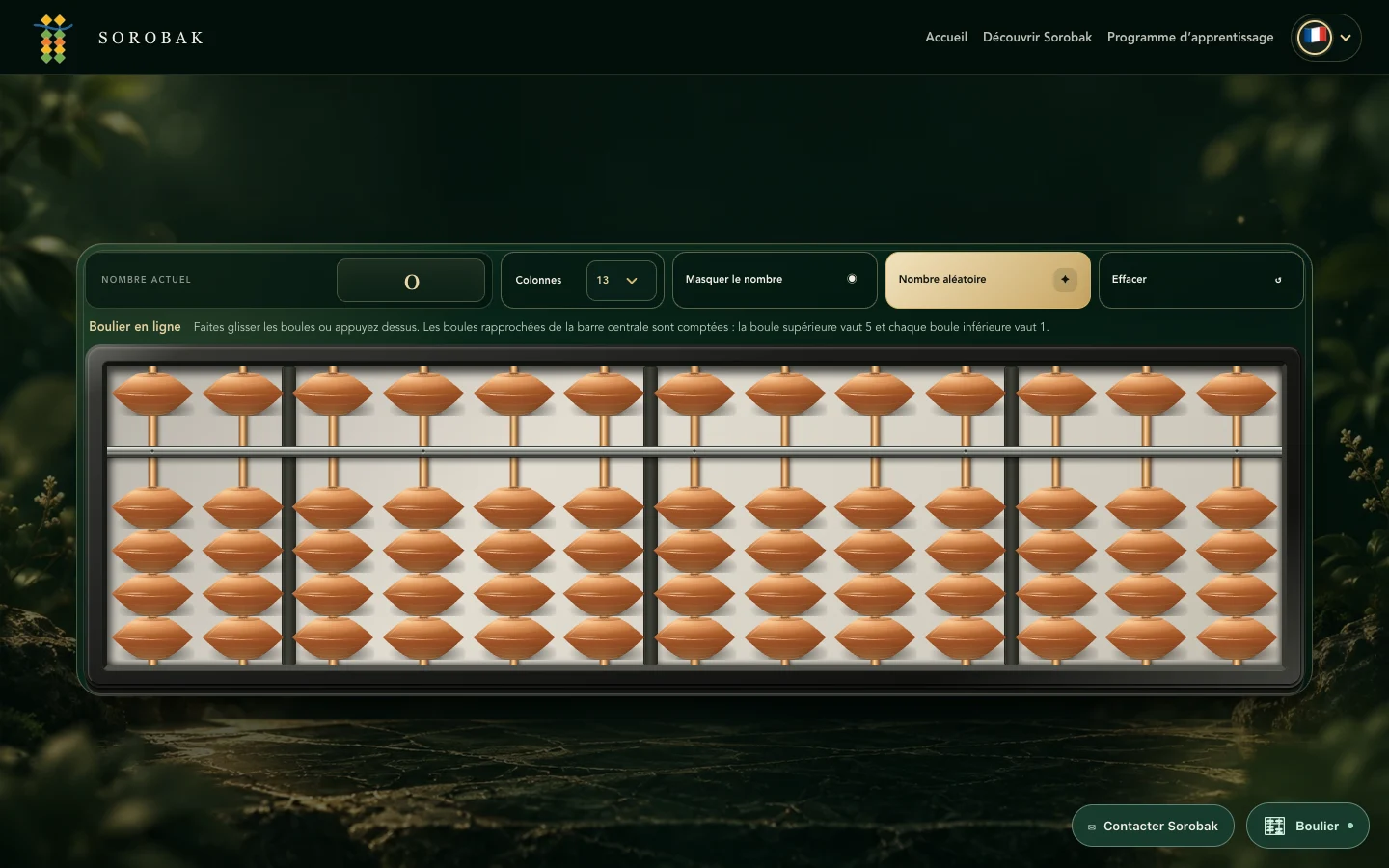Click the upper bead of the second column
The image size is (1389, 868).
[x=243, y=393]
